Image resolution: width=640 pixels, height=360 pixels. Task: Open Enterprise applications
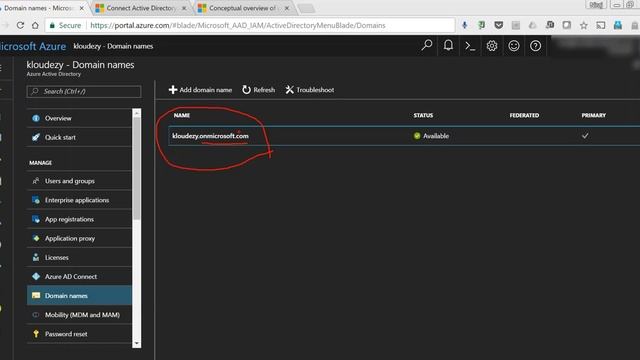click(x=79, y=200)
